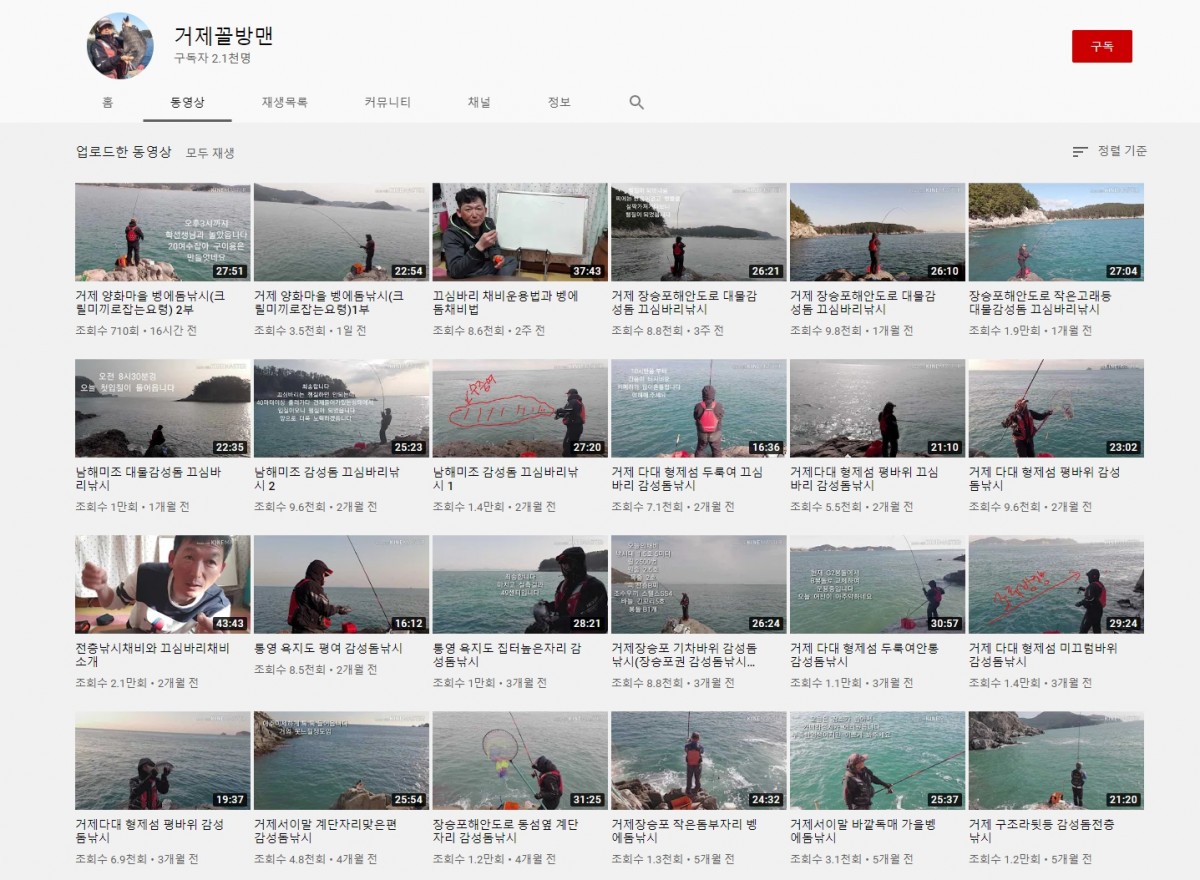Image resolution: width=1200 pixels, height=880 pixels.
Task: Click video title 남해미조 감성돔 끄심바리낚시 1
Action: pos(505,478)
